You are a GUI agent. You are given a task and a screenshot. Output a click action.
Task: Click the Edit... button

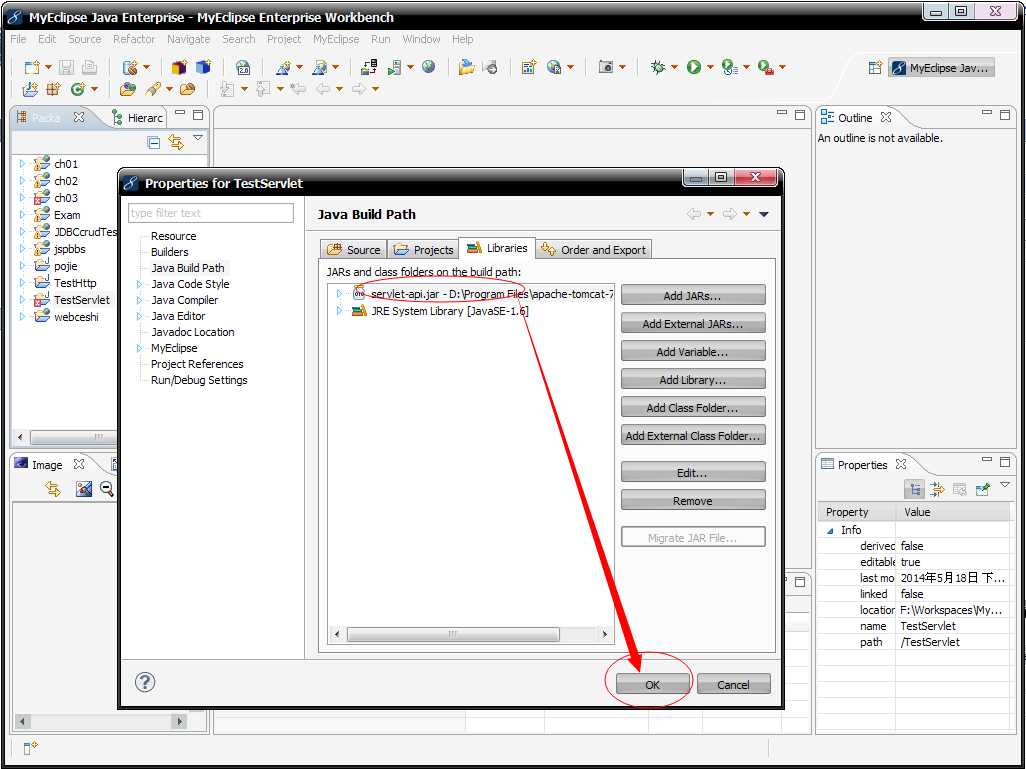click(692, 473)
